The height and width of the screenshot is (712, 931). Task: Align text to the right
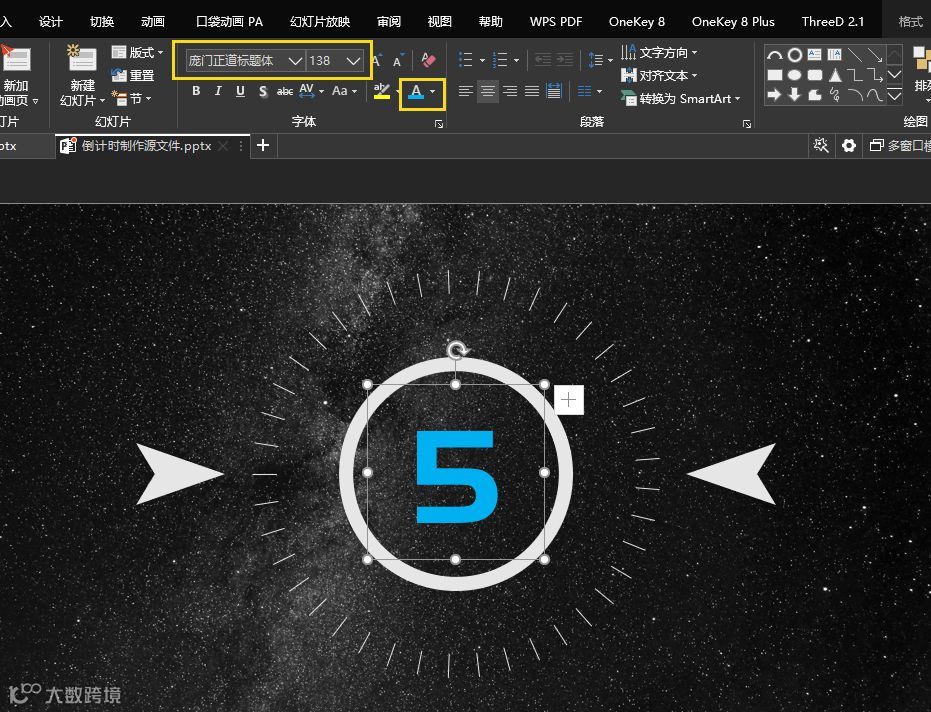click(x=509, y=91)
